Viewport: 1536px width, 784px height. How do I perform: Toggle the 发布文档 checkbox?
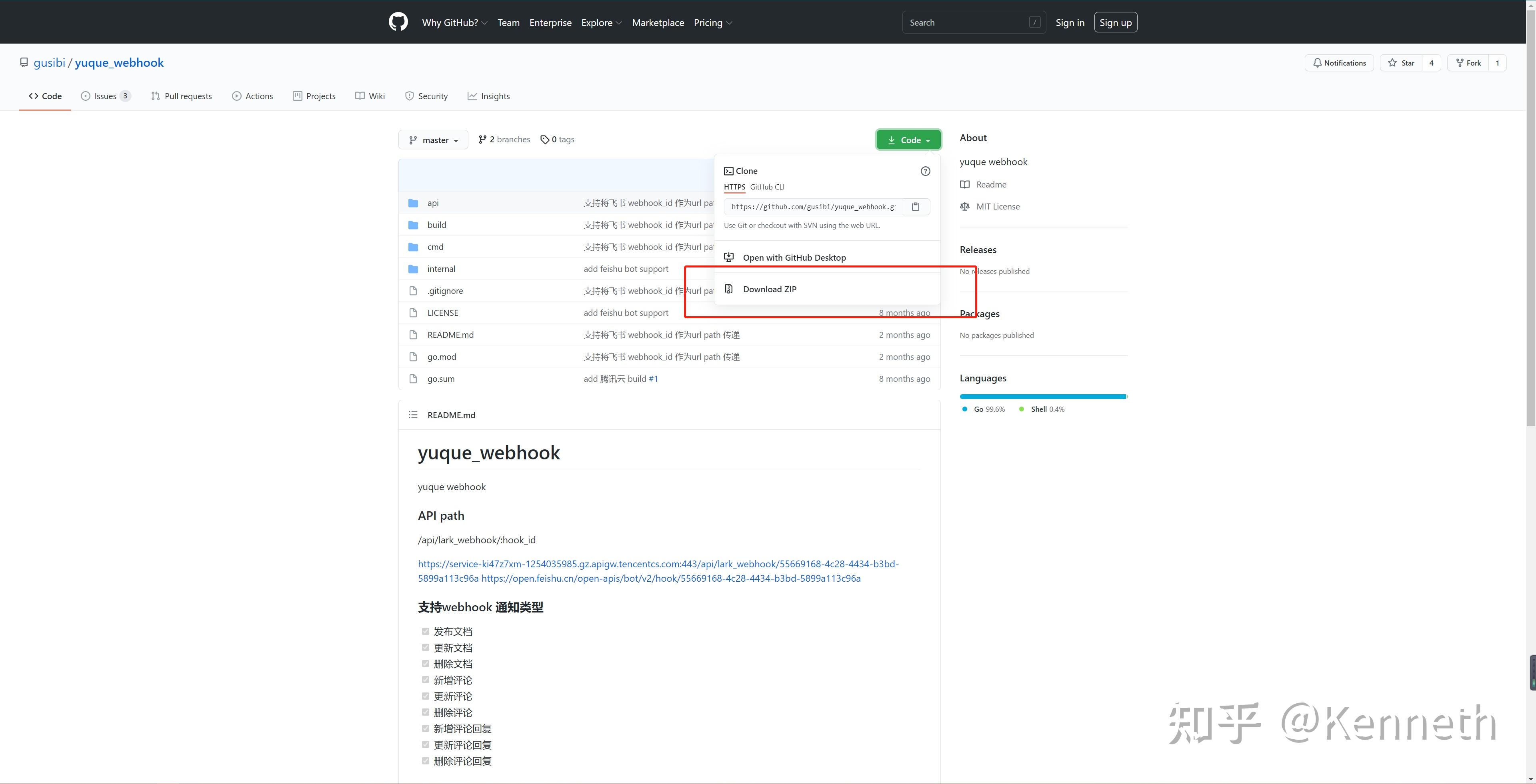[x=426, y=632]
